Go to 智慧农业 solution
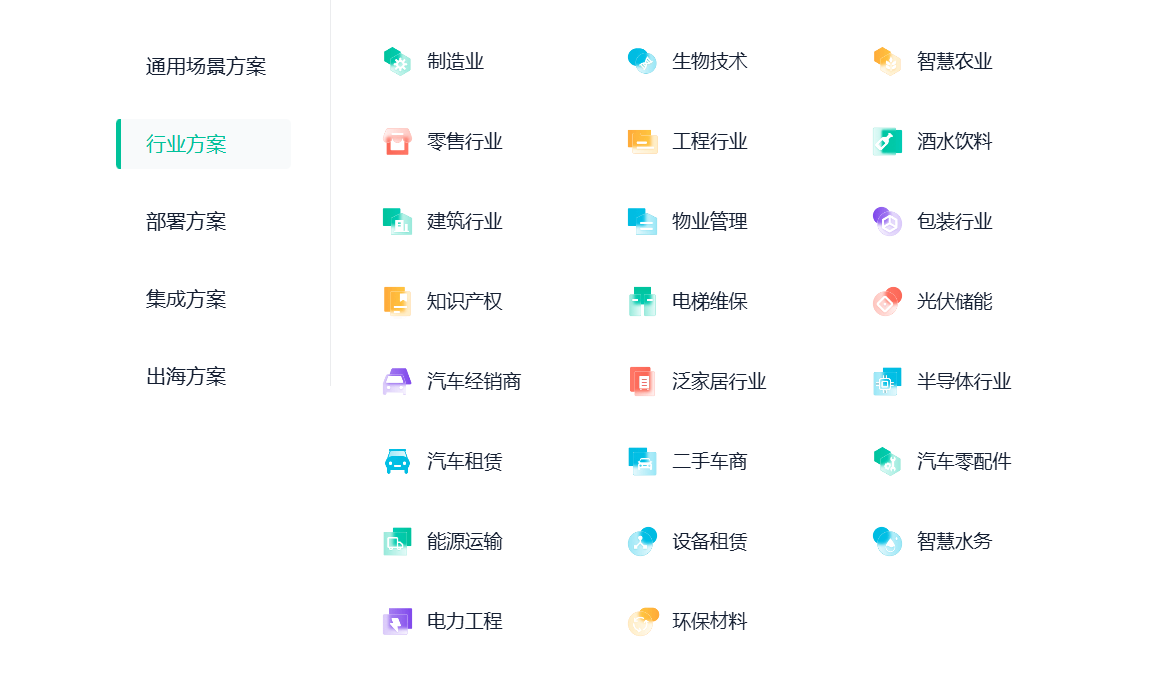This screenshot has height=680, width=1166. click(954, 62)
